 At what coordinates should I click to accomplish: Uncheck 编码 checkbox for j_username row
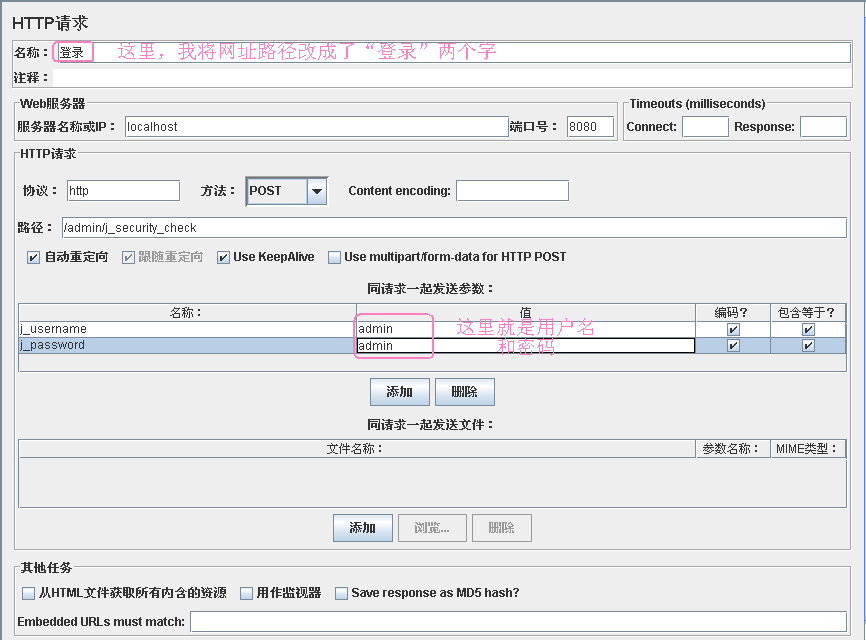[733, 329]
